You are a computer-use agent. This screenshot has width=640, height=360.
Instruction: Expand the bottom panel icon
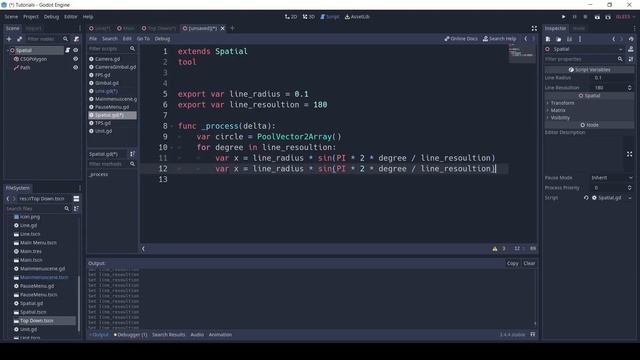tap(533, 334)
